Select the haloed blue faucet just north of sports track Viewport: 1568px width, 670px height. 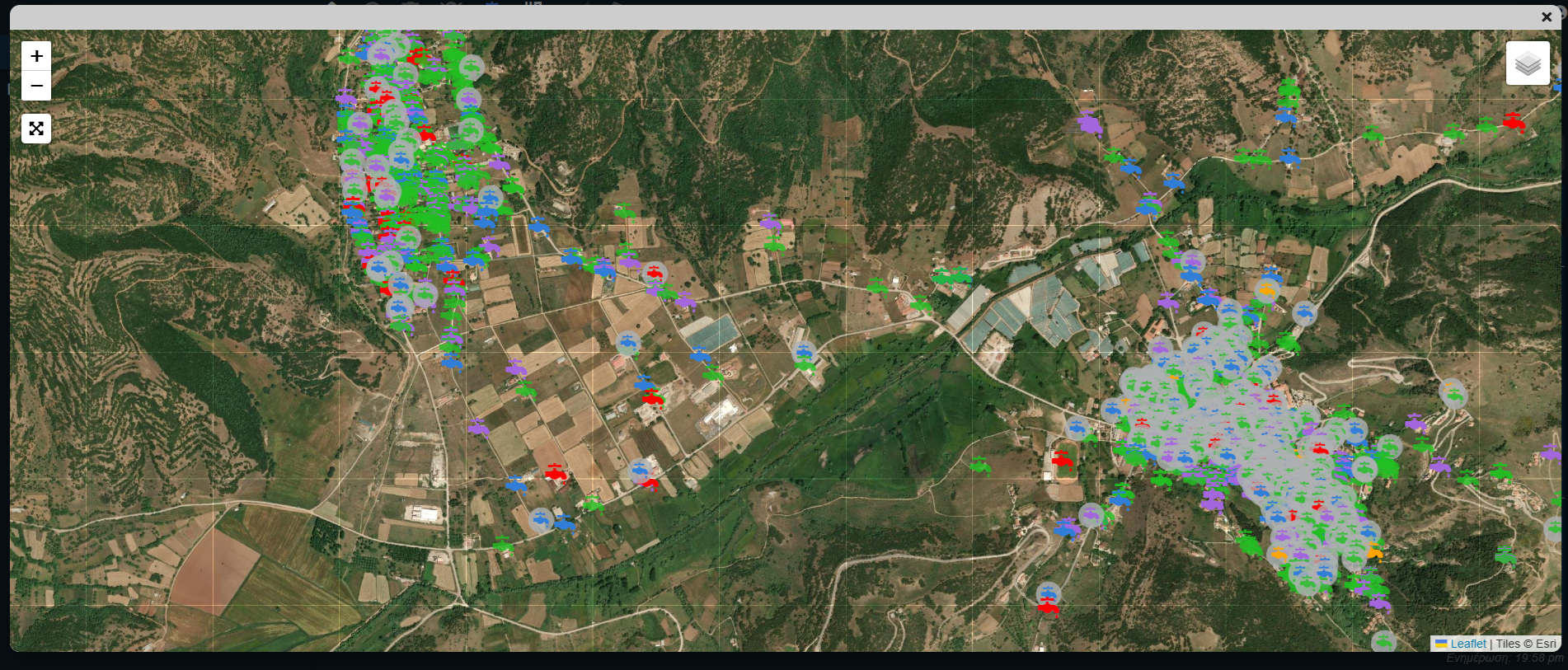click(x=1076, y=427)
